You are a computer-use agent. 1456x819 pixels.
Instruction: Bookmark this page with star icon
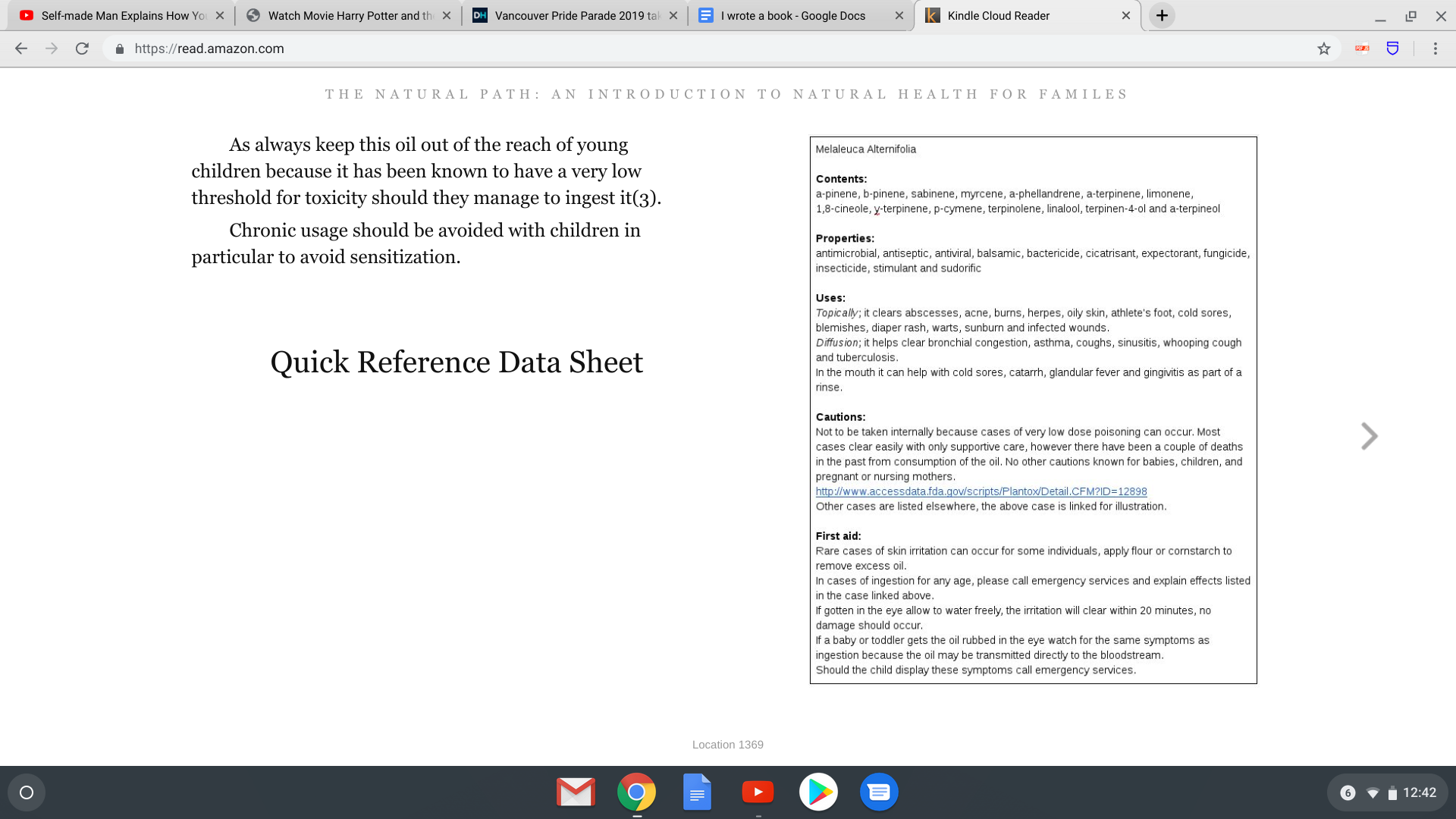pyautogui.click(x=1324, y=49)
